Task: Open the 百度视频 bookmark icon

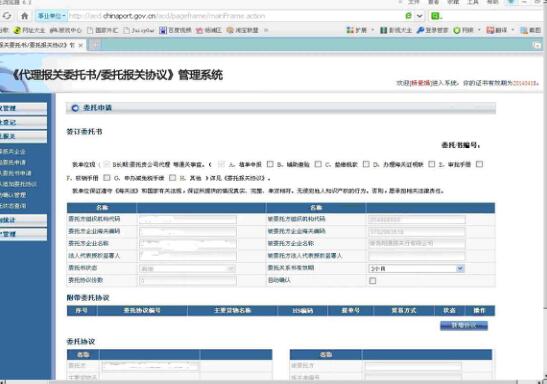Action: (163, 30)
